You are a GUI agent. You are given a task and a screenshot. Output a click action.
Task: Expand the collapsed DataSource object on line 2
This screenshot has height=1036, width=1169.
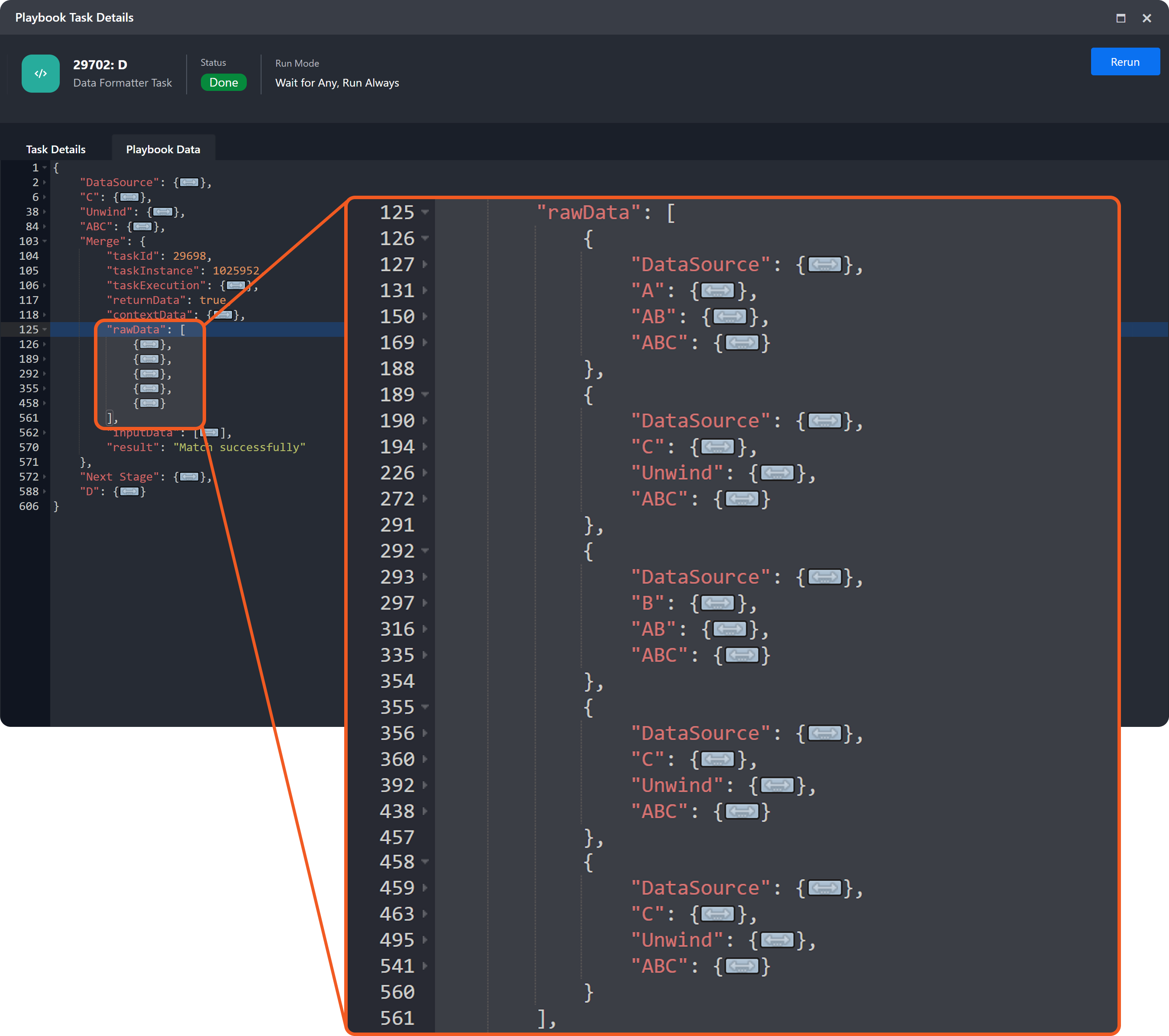click(x=189, y=182)
